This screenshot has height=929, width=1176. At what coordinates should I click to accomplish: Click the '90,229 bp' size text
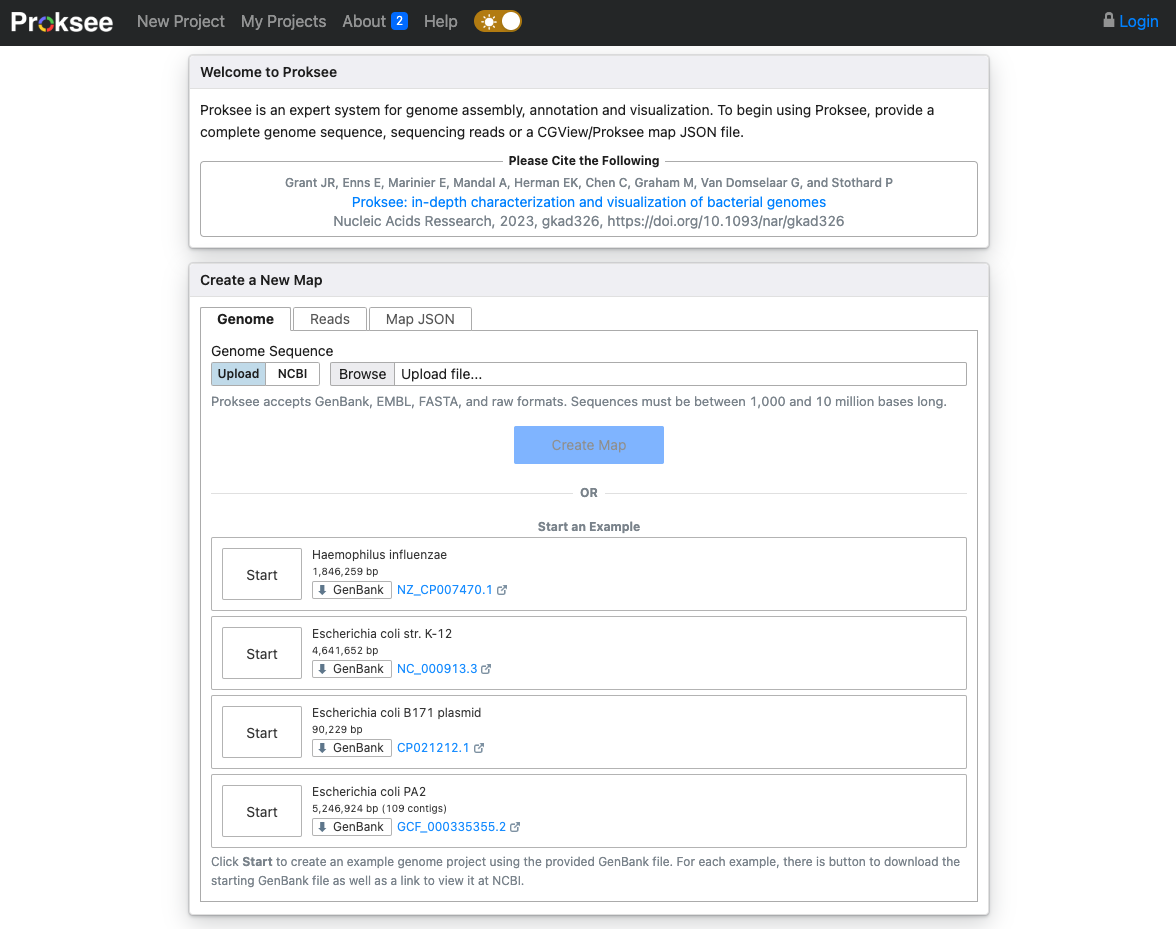point(337,730)
